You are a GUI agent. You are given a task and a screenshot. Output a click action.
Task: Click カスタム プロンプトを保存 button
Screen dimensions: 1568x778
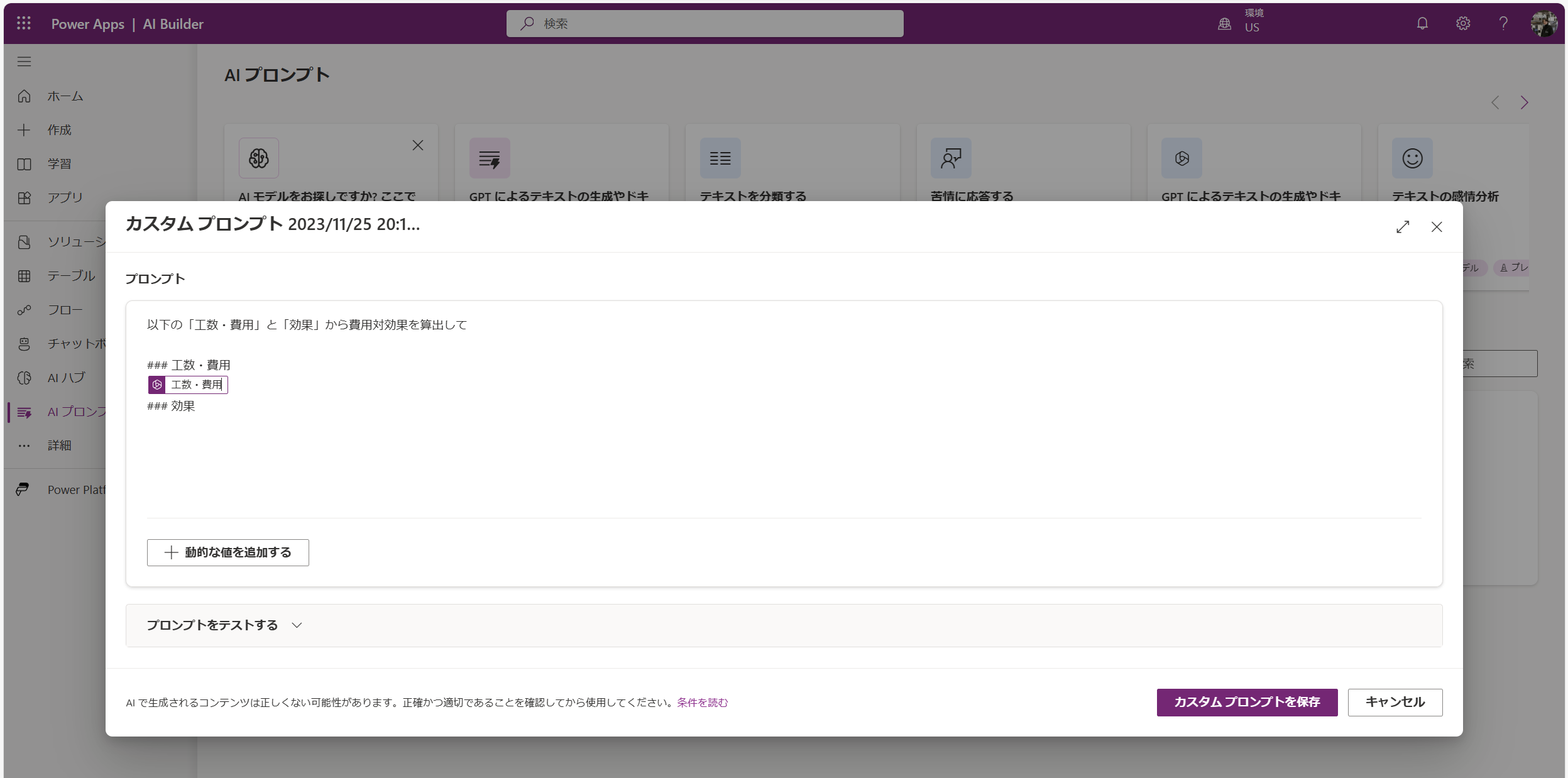1247,702
